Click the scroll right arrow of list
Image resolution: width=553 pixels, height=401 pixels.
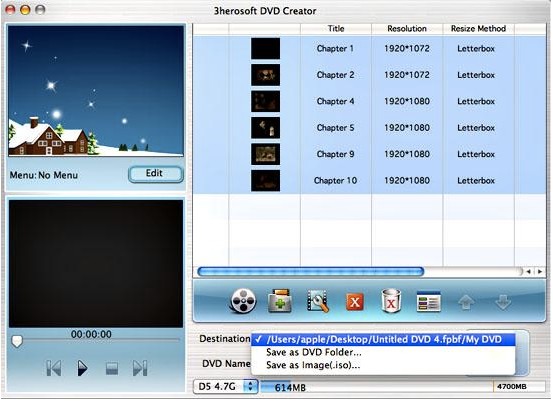pos(540,272)
